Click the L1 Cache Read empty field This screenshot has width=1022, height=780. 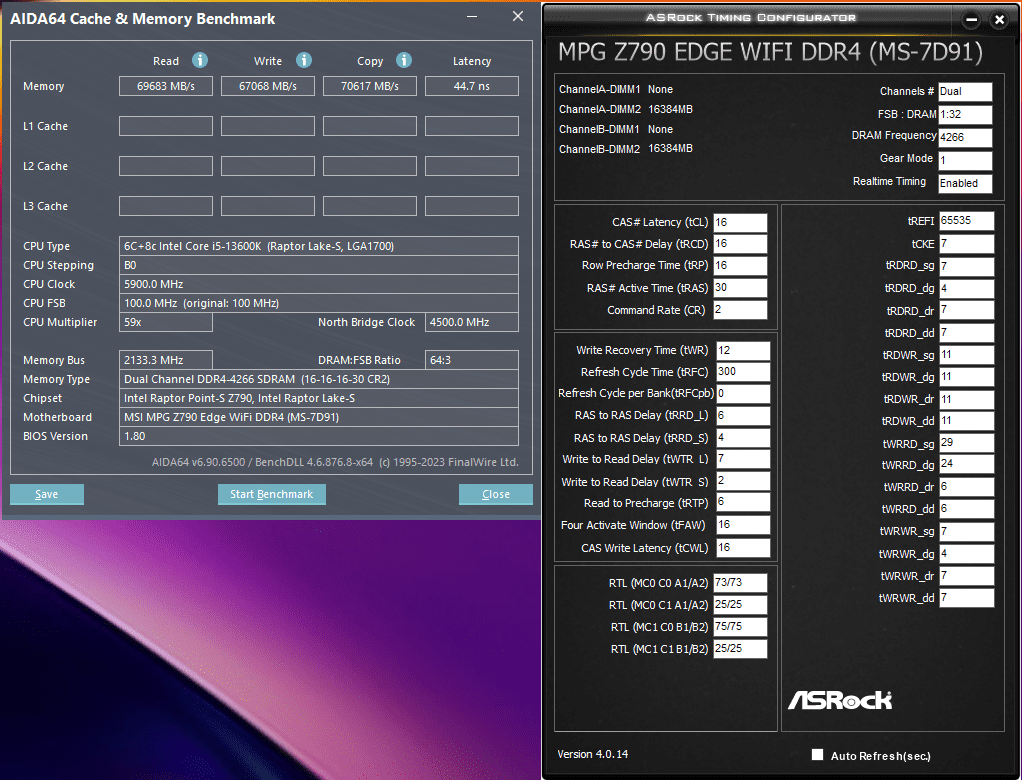[166, 126]
